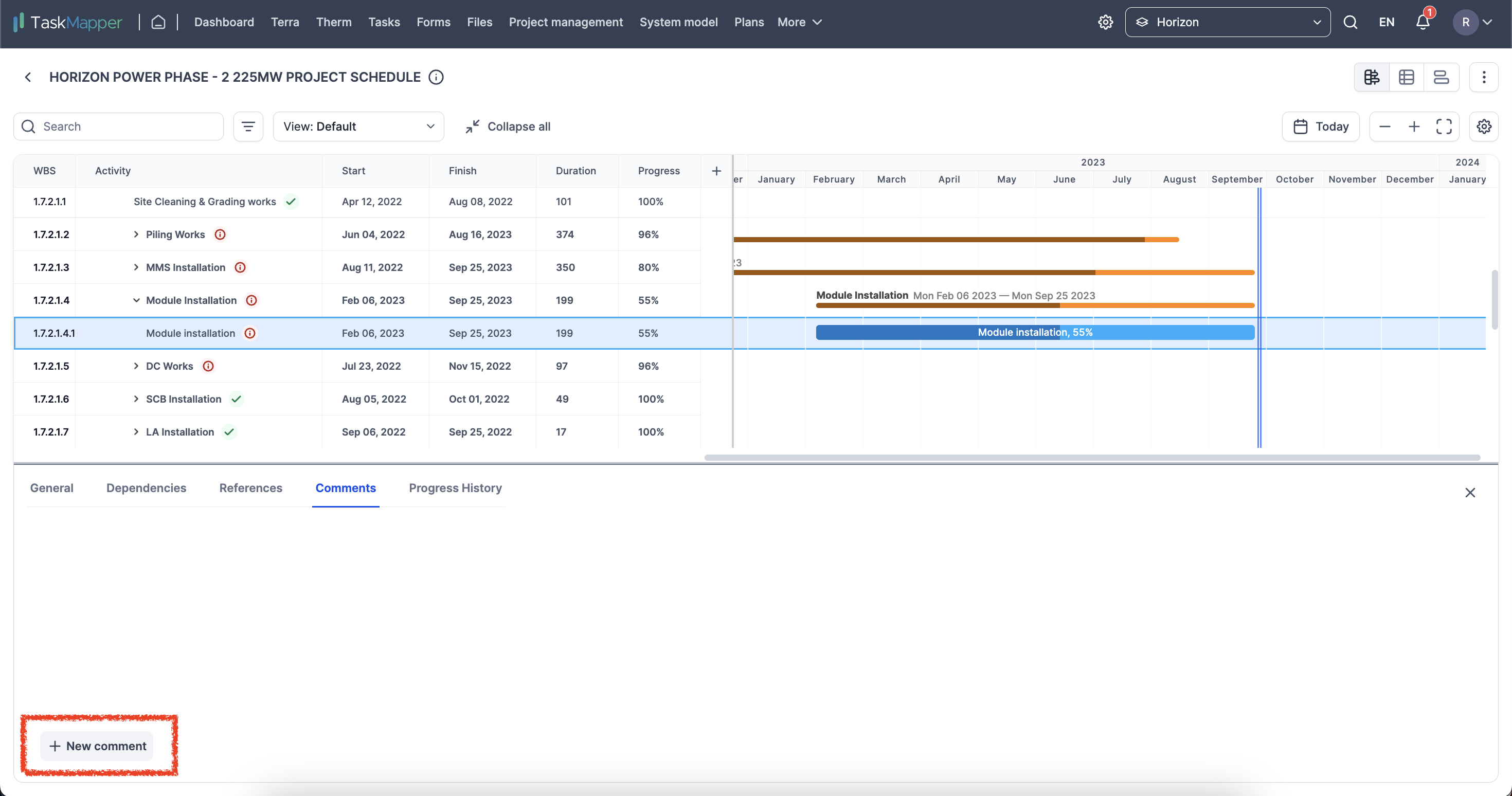1512x796 pixels.
Task: Click the Site Cleaning & Grading completed checkmark
Action: pos(291,202)
